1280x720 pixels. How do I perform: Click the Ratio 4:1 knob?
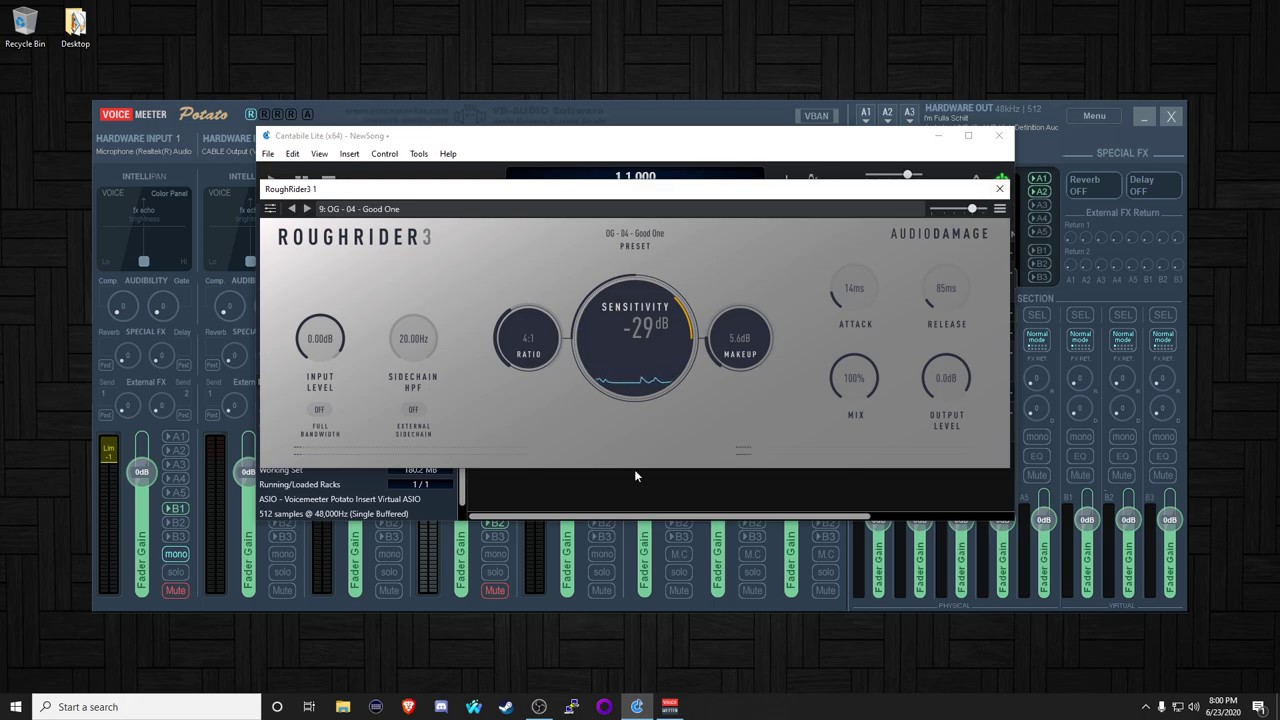point(528,339)
